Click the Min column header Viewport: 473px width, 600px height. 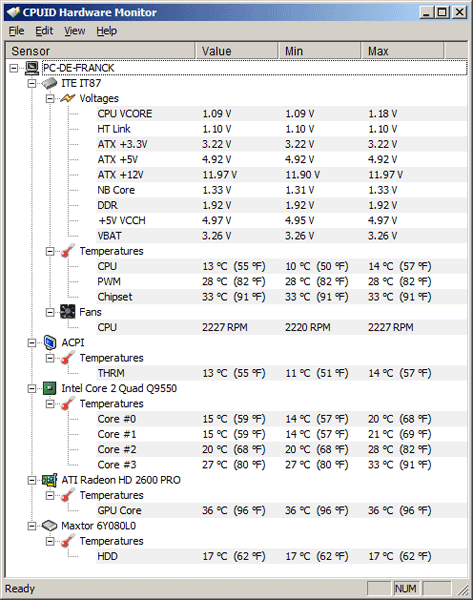320,51
